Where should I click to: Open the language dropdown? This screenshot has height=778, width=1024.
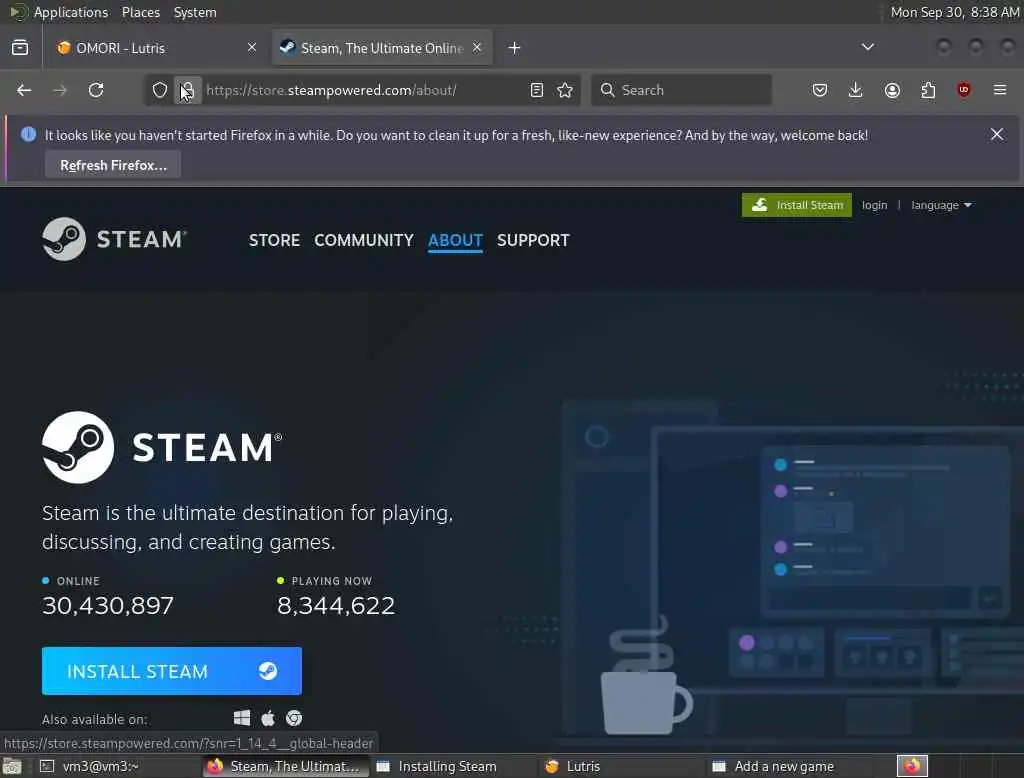[941, 205]
